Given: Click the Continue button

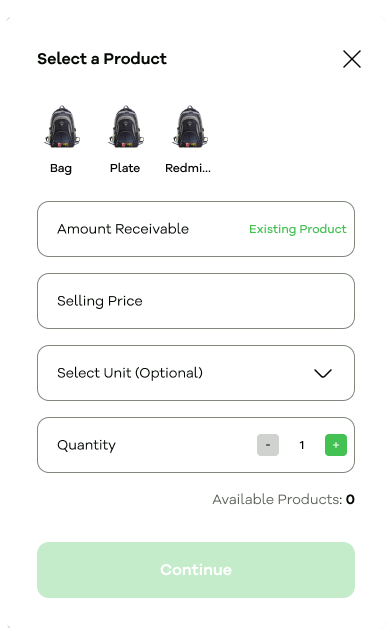Looking at the screenshot, I should pos(196,570).
